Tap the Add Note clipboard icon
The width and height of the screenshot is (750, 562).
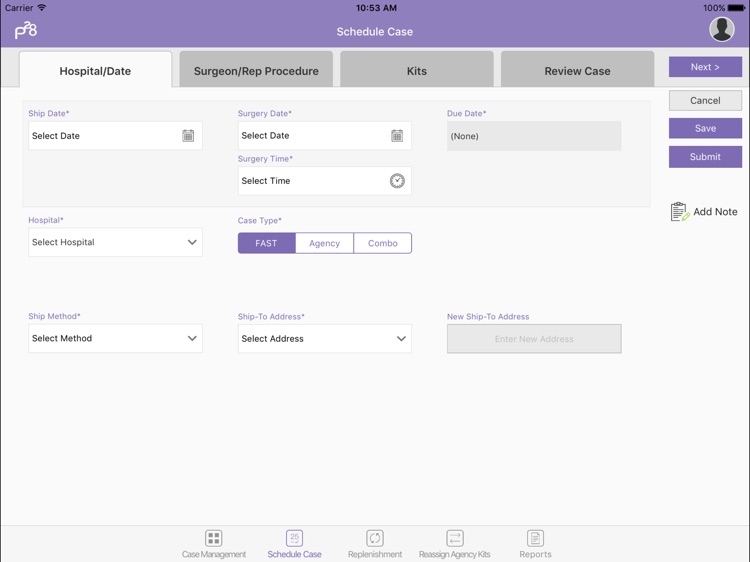point(679,211)
